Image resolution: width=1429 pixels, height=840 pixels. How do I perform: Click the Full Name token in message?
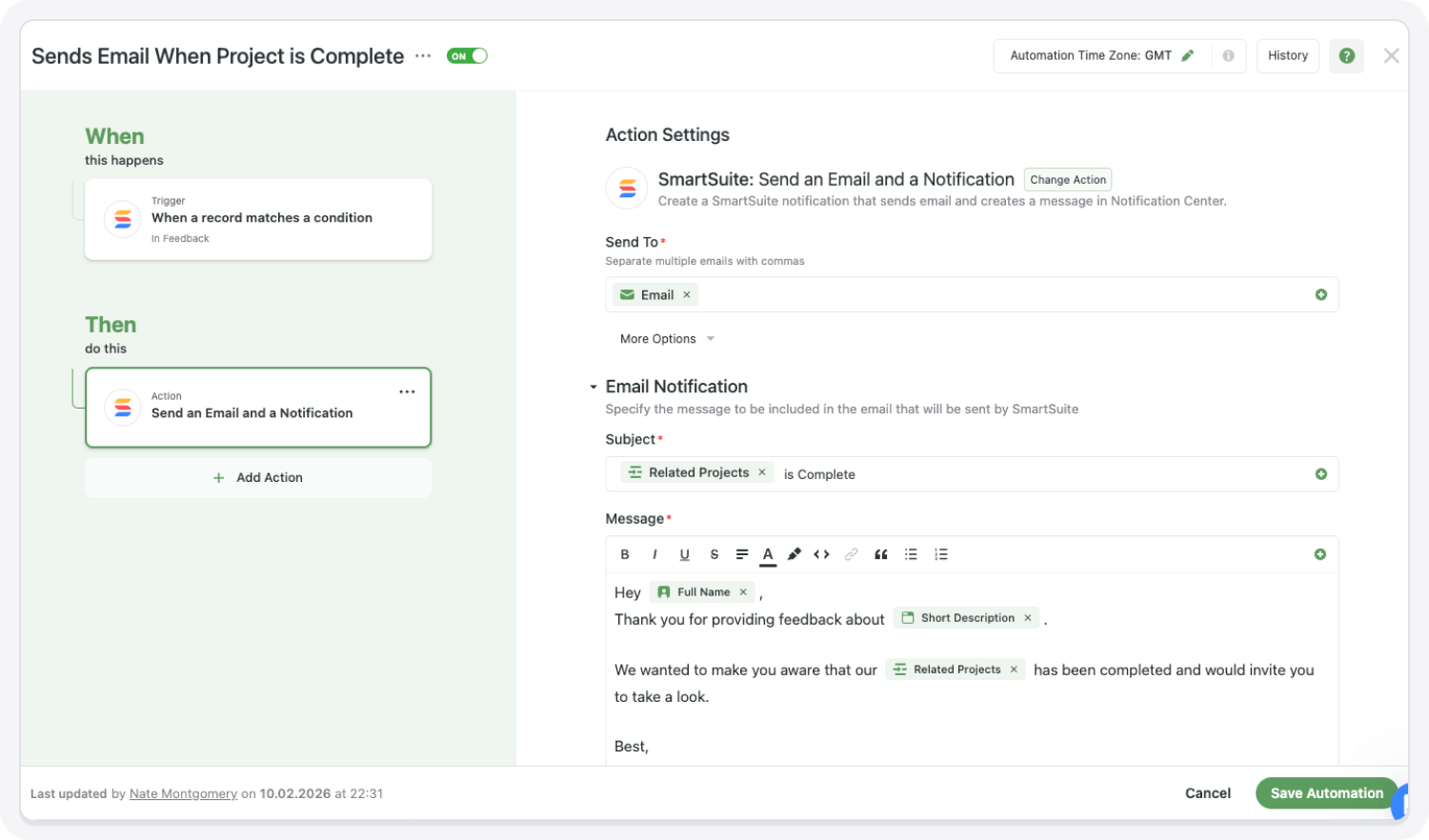point(702,592)
